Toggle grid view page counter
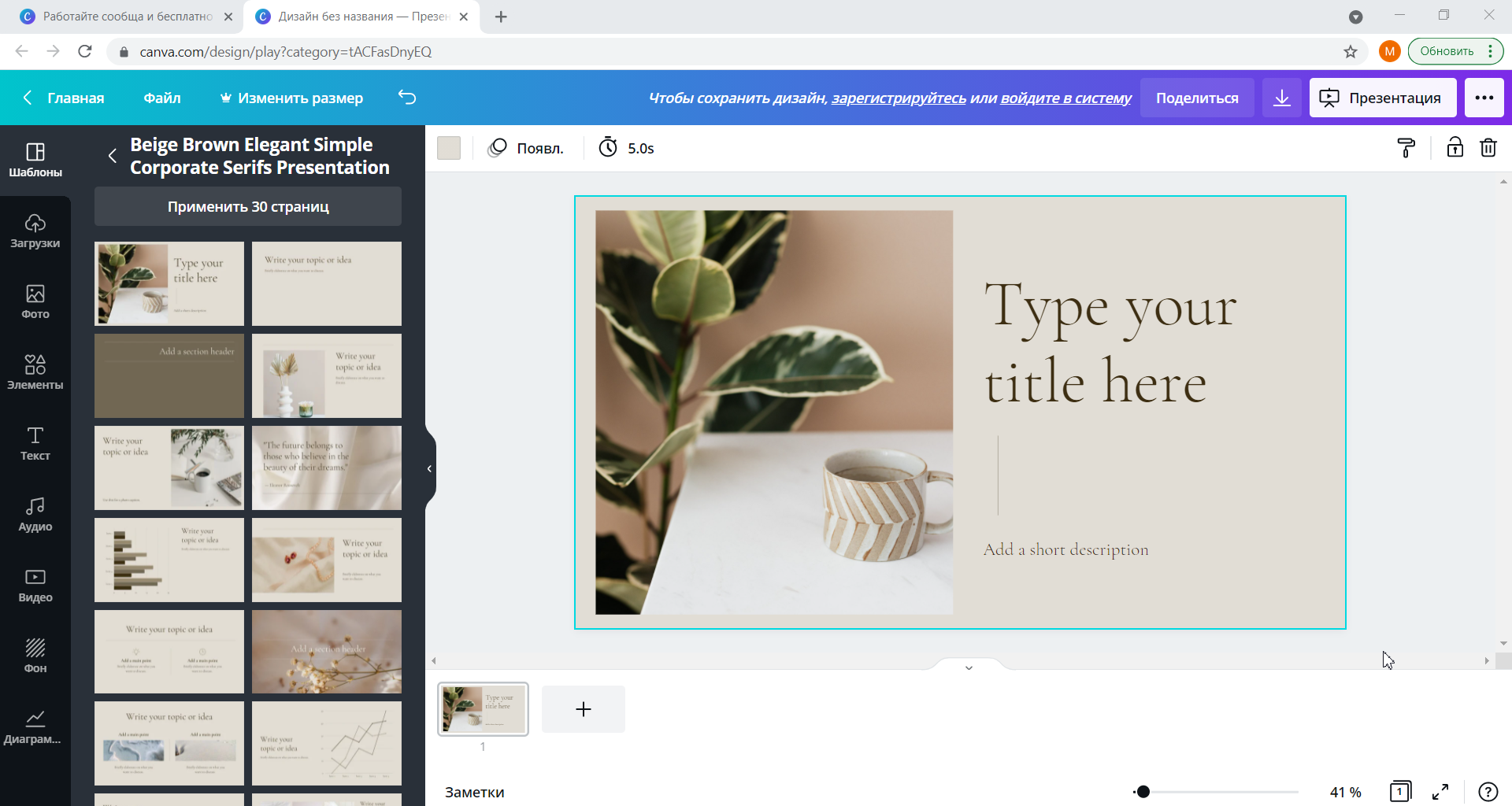Image resolution: width=1512 pixels, height=806 pixels. (1400, 792)
